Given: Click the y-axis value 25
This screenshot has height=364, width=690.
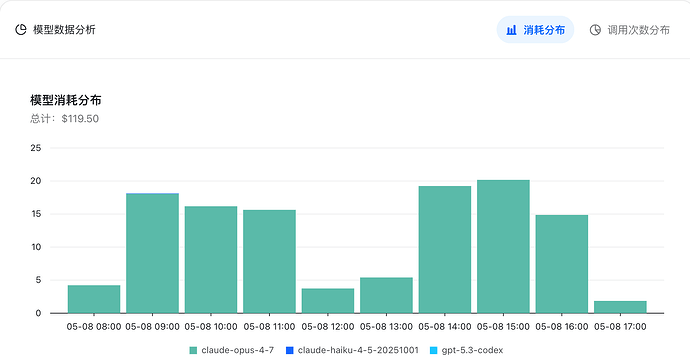Looking at the screenshot, I should (36, 148).
